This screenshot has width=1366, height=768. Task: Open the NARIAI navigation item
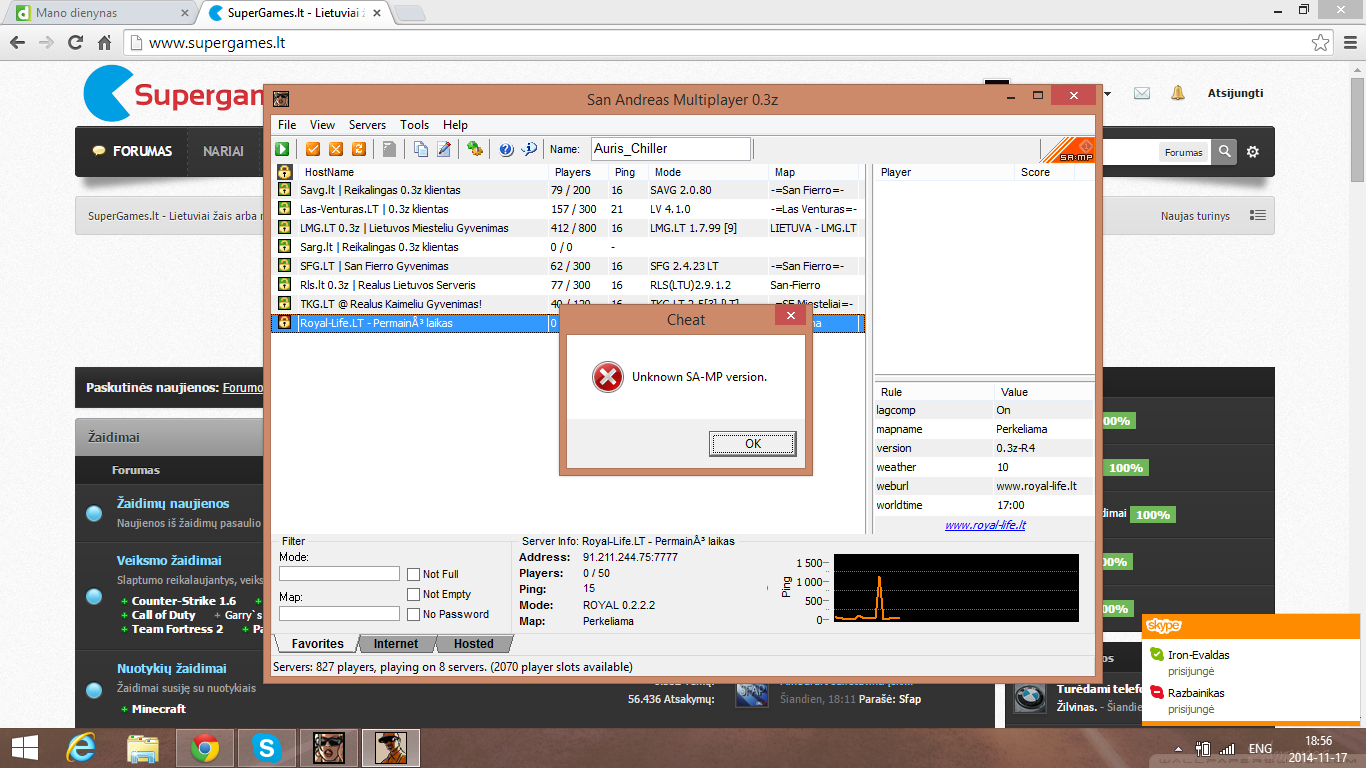pyautogui.click(x=223, y=151)
